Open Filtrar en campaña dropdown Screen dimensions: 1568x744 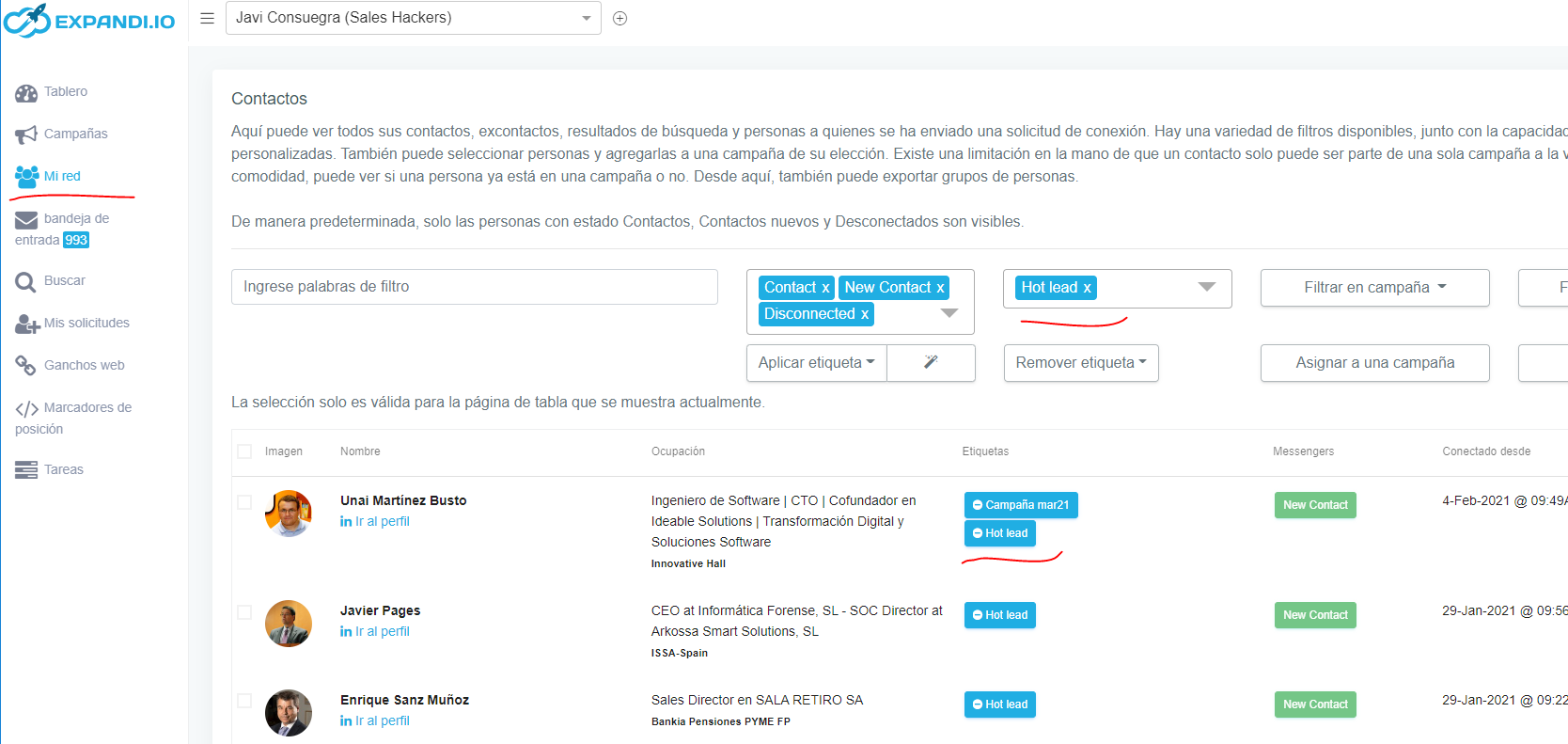pyautogui.click(x=1374, y=288)
